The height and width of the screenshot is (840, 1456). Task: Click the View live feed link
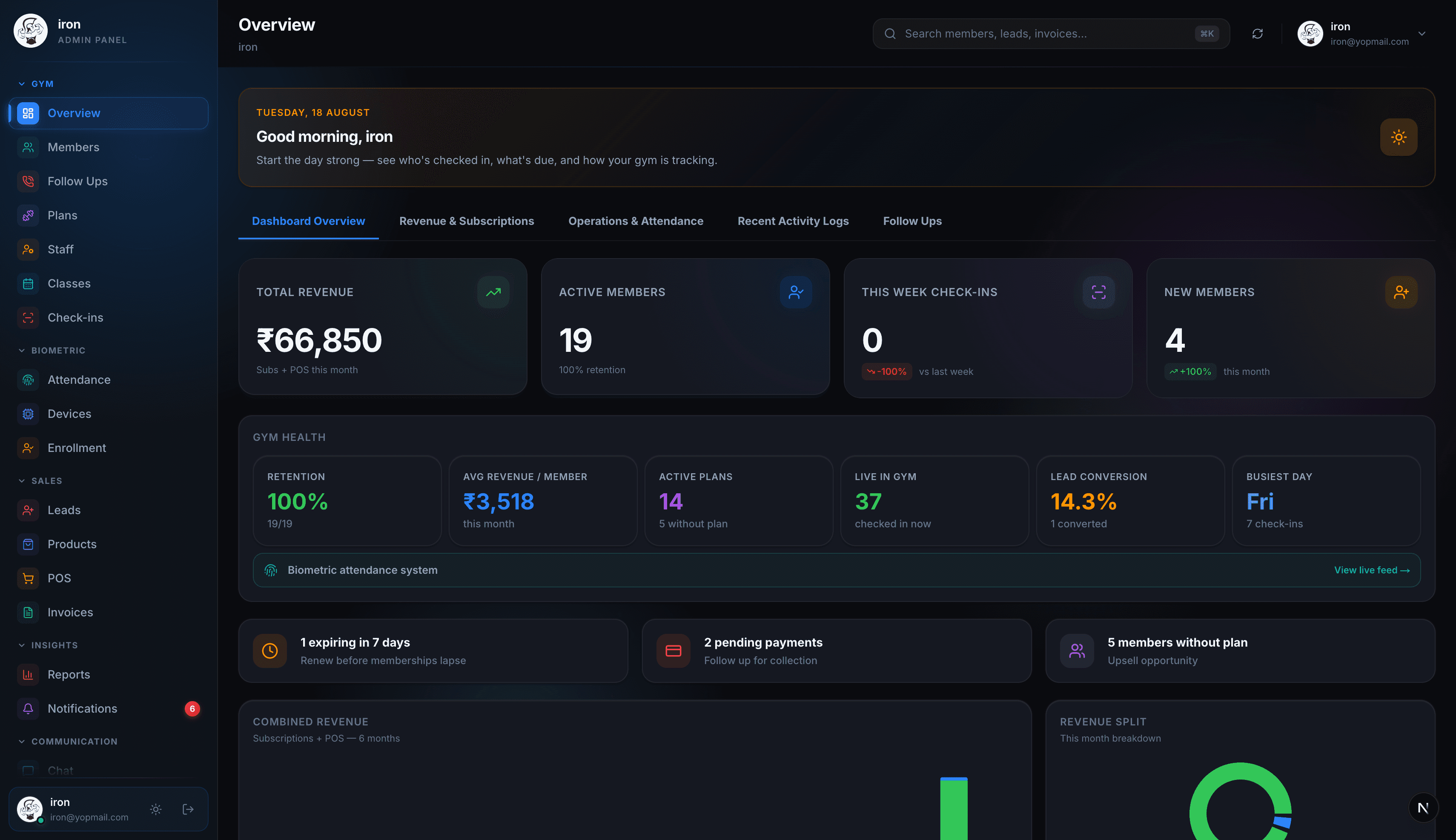1372,570
